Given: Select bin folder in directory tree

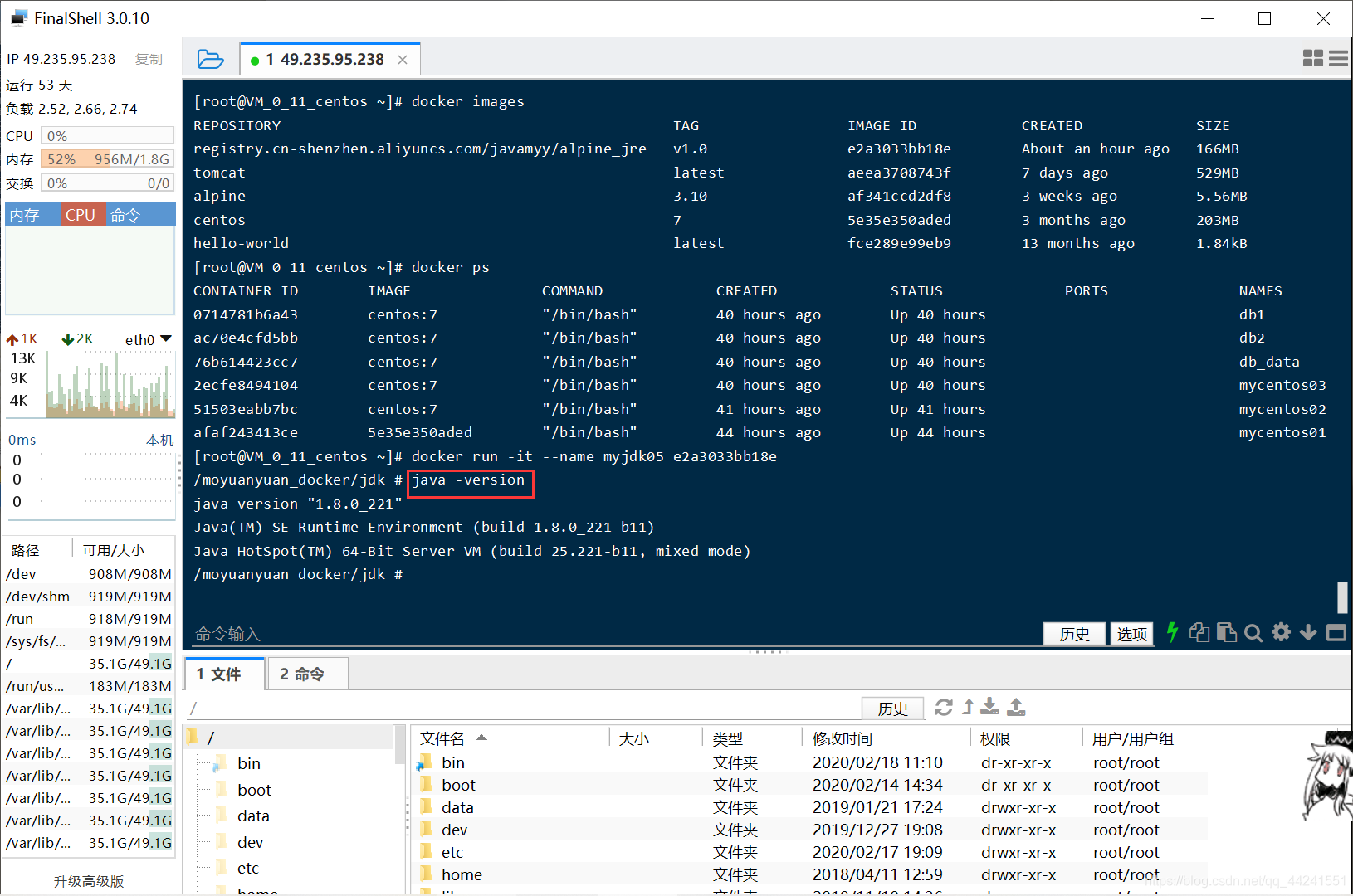Looking at the screenshot, I should 248,763.
